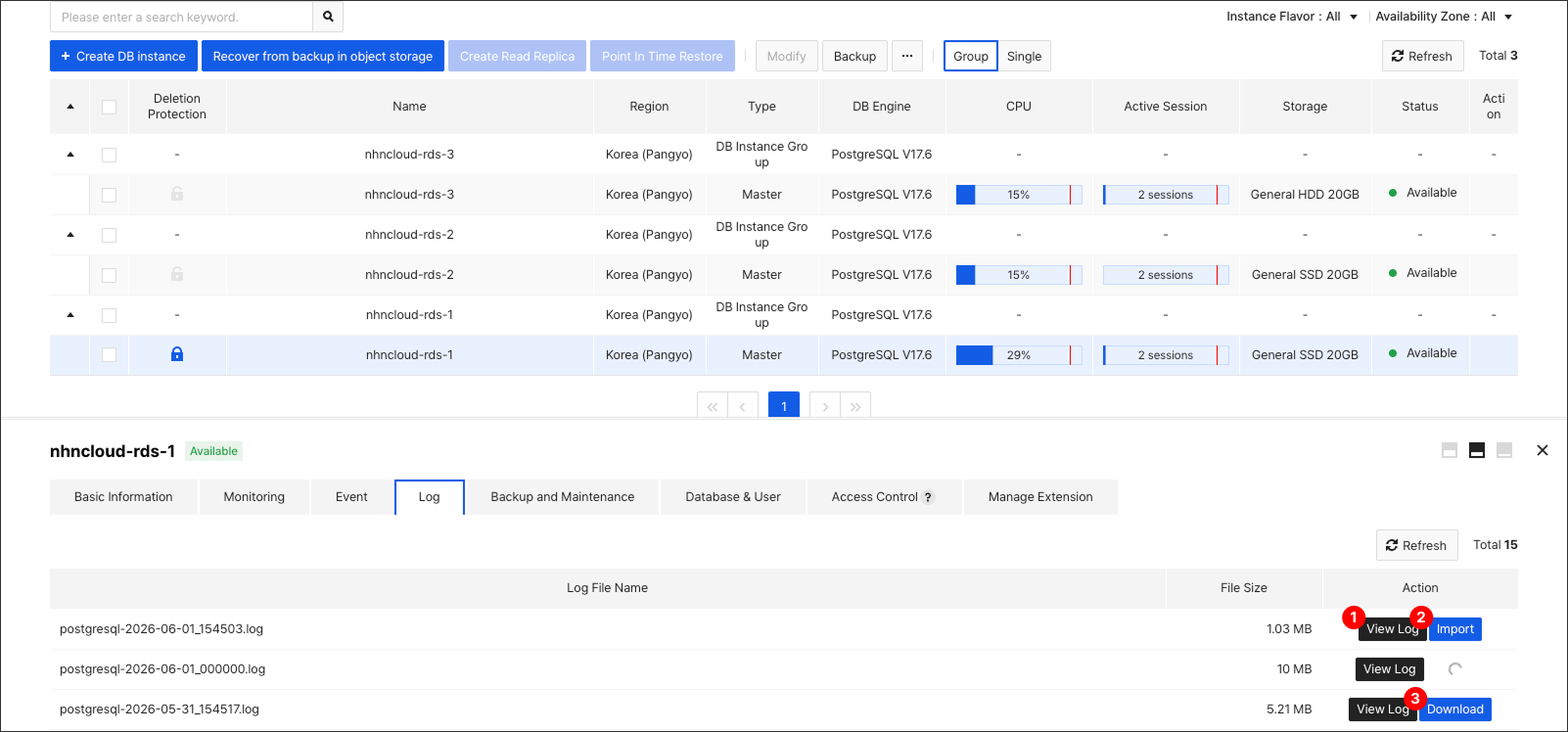Open the Availability Zone filter dropdown

click(x=1445, y=17)
